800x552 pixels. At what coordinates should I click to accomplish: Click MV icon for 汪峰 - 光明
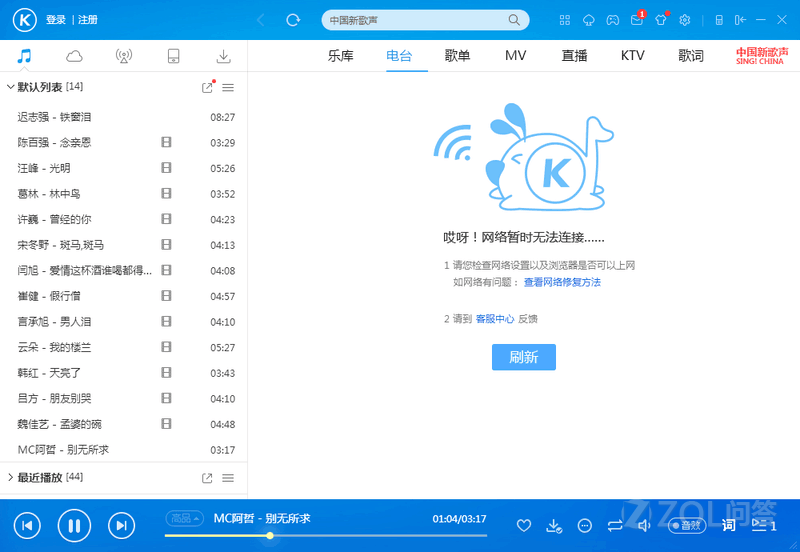[166, 168]
